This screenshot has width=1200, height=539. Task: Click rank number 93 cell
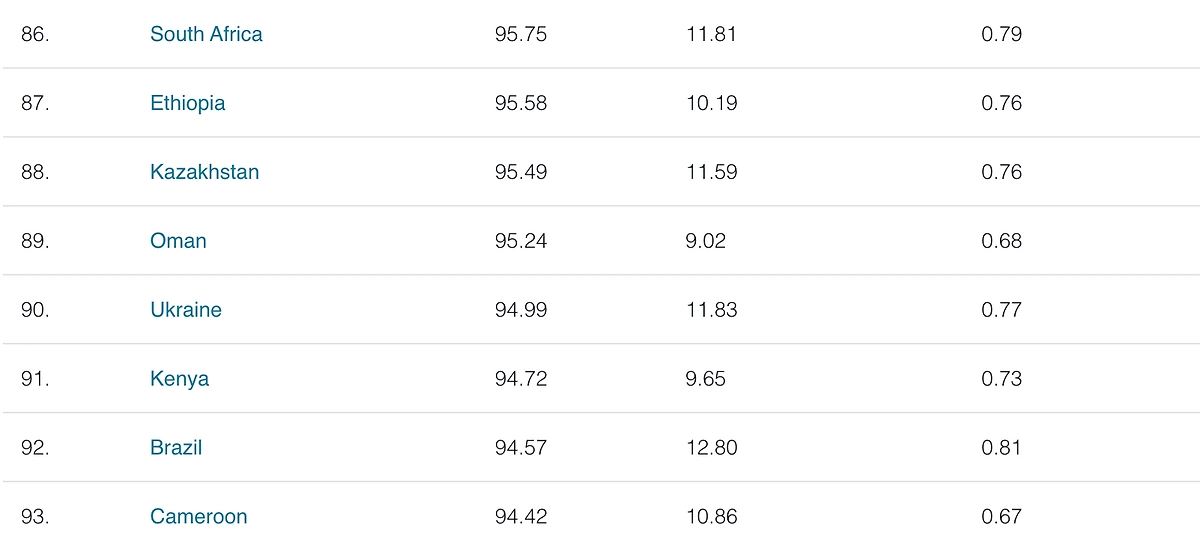(35, 517)
